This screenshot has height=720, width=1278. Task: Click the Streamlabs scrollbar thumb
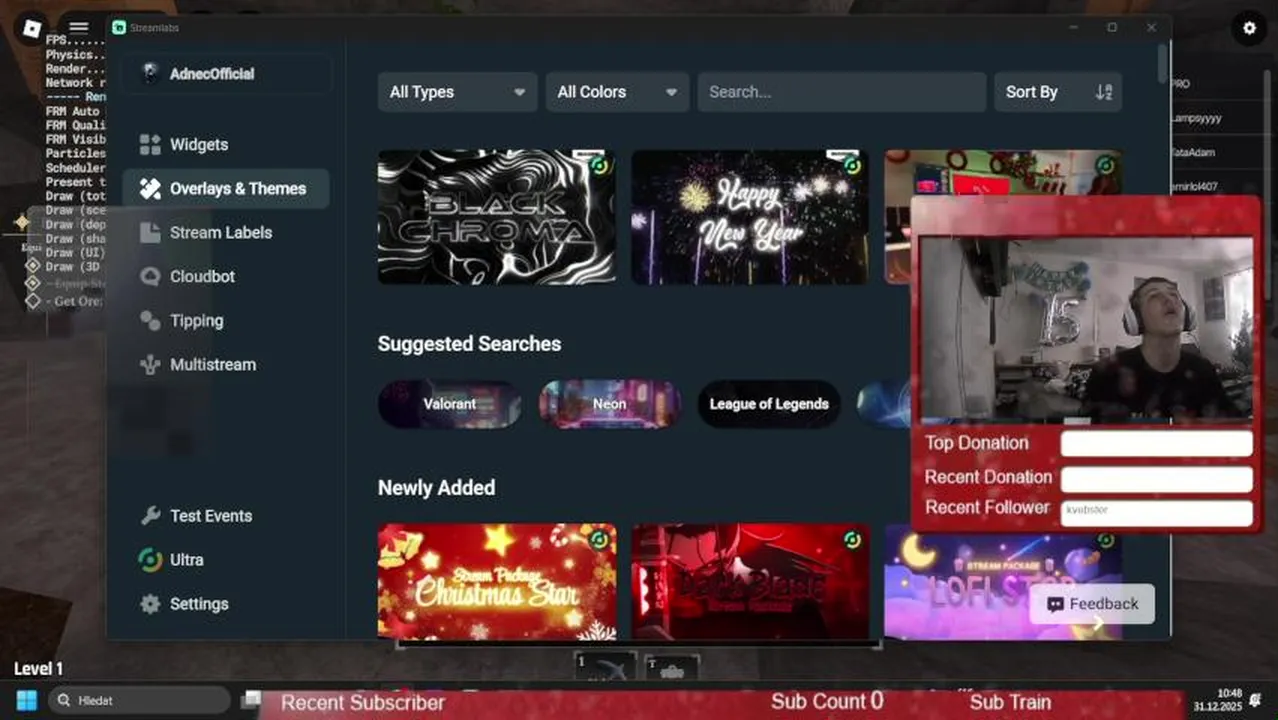pyautogui.click(x=1162, y=62)
